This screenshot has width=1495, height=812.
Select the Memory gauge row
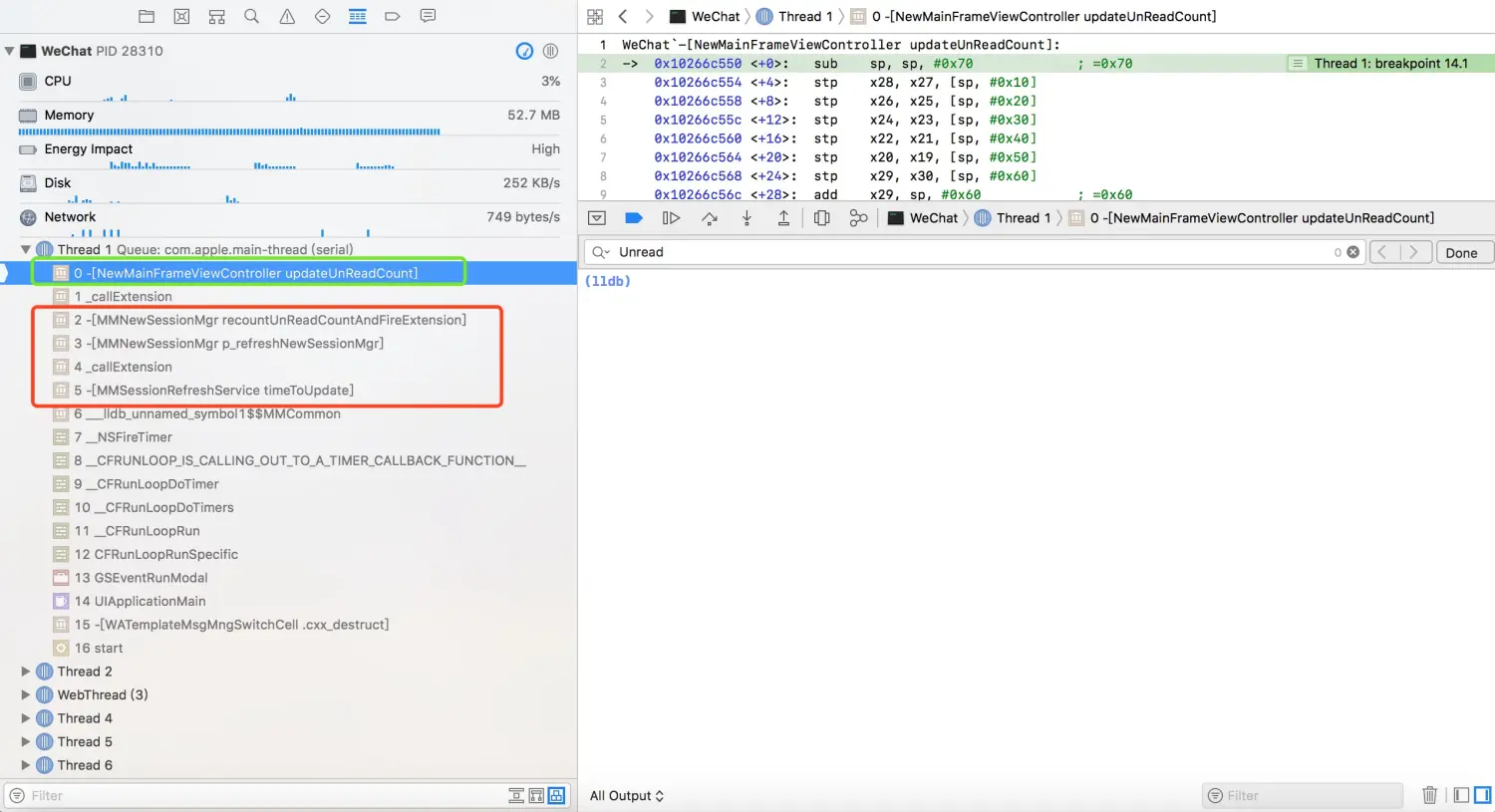[288, 119]
